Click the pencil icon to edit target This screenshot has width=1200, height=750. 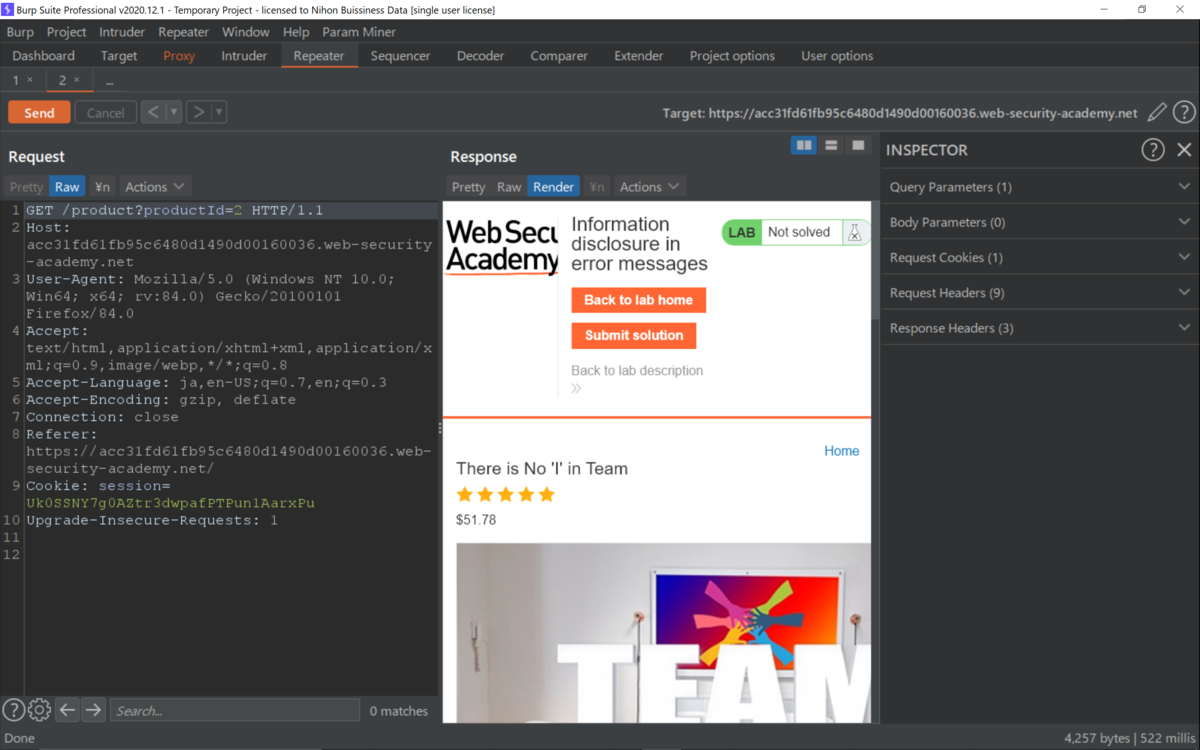pos(1157,113)
